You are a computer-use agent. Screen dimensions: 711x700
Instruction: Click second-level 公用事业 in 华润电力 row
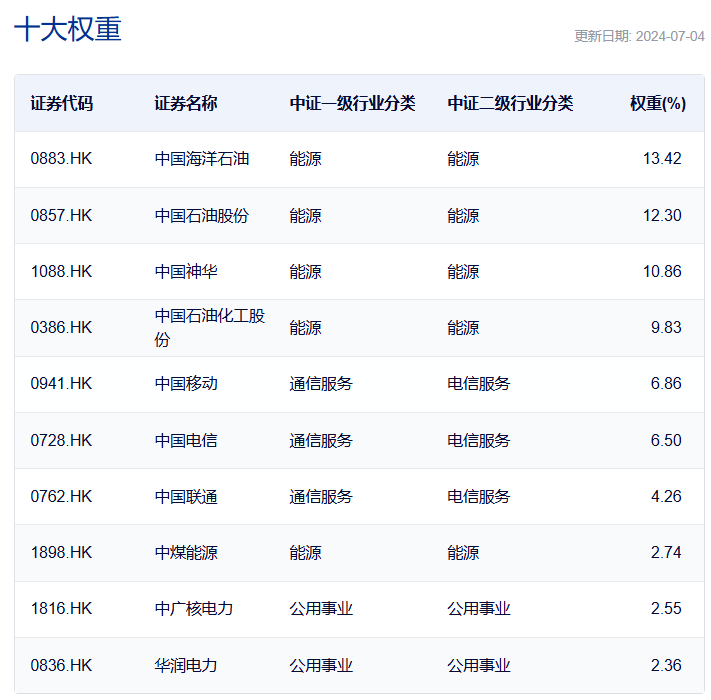(x=479, y=666)
